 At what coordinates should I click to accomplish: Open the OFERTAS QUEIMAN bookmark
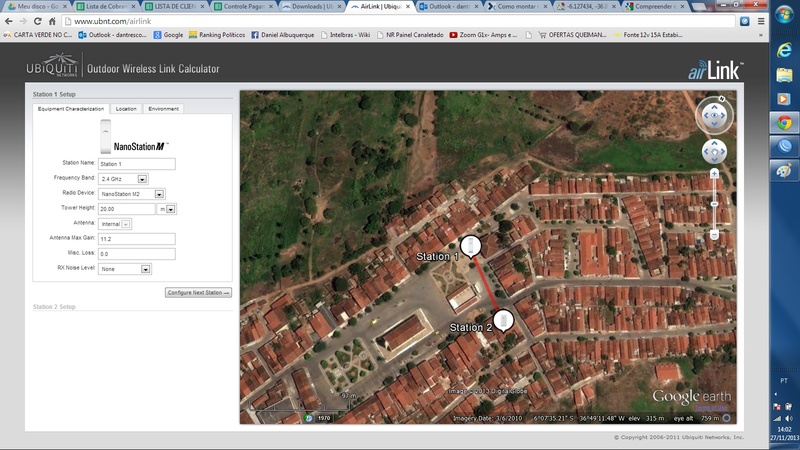pyautogui.click(x=572, y=35)
